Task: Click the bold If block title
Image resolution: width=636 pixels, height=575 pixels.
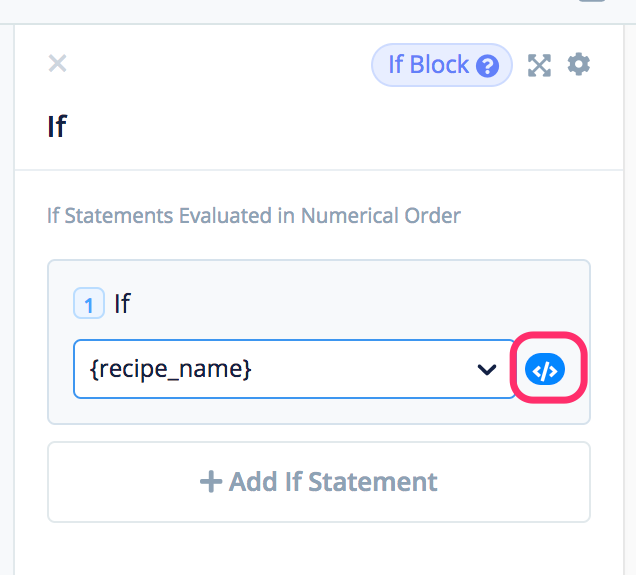Action: click(57, 127)
